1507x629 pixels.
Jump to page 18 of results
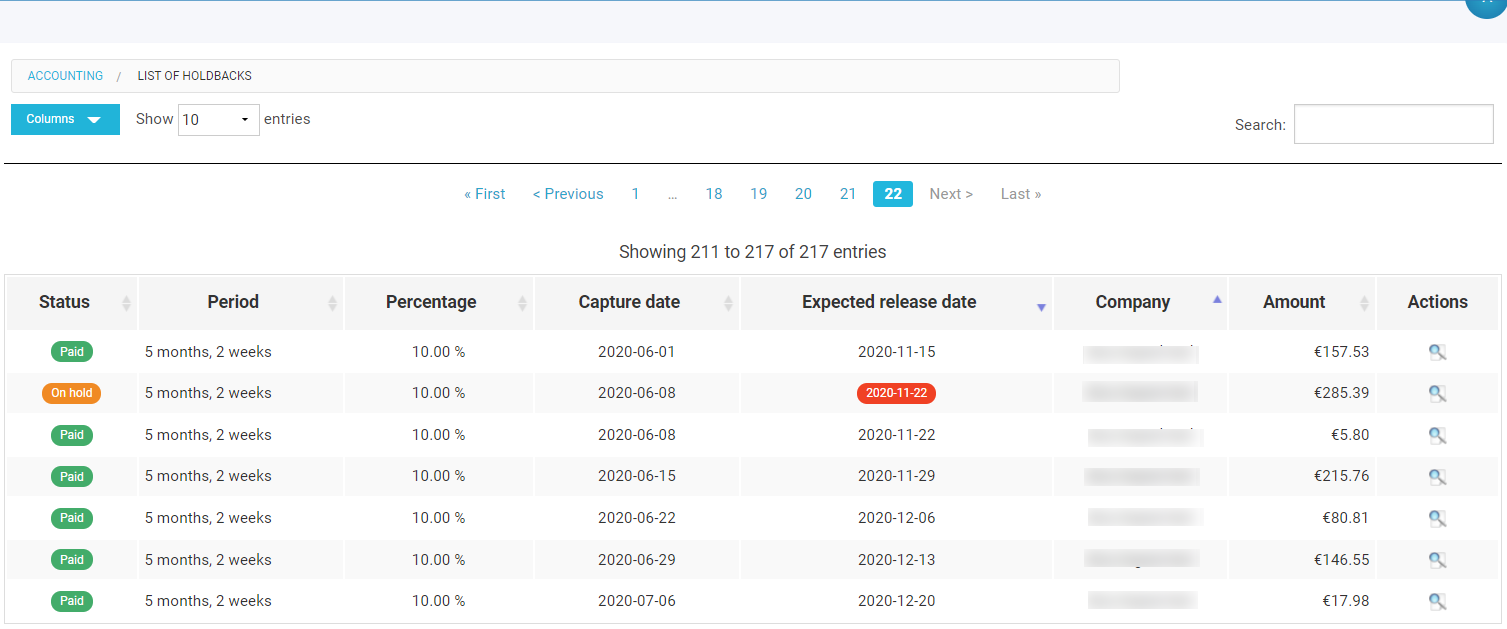point(713,193)
